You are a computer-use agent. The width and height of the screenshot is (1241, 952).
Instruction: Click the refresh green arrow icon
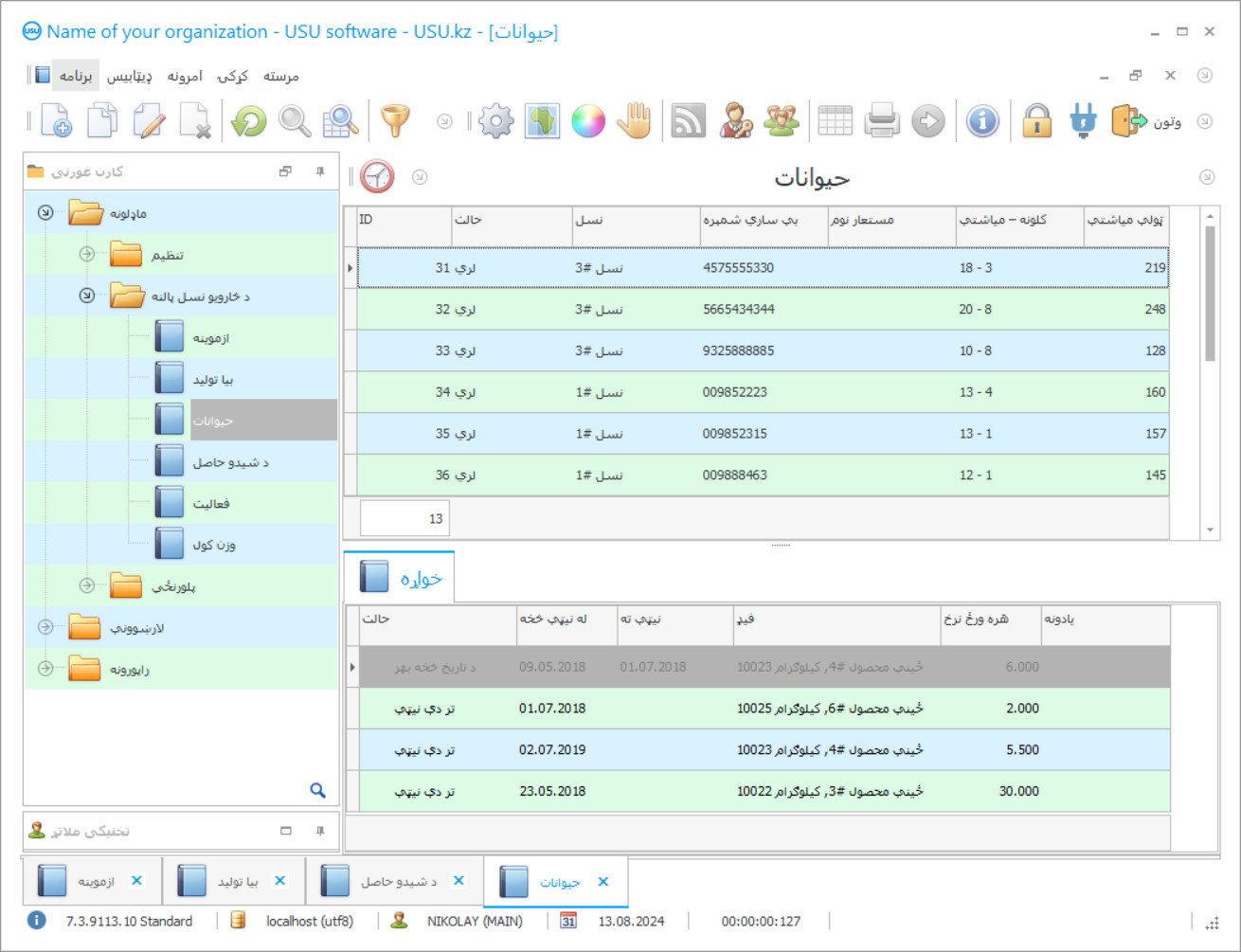coord(249,121)
